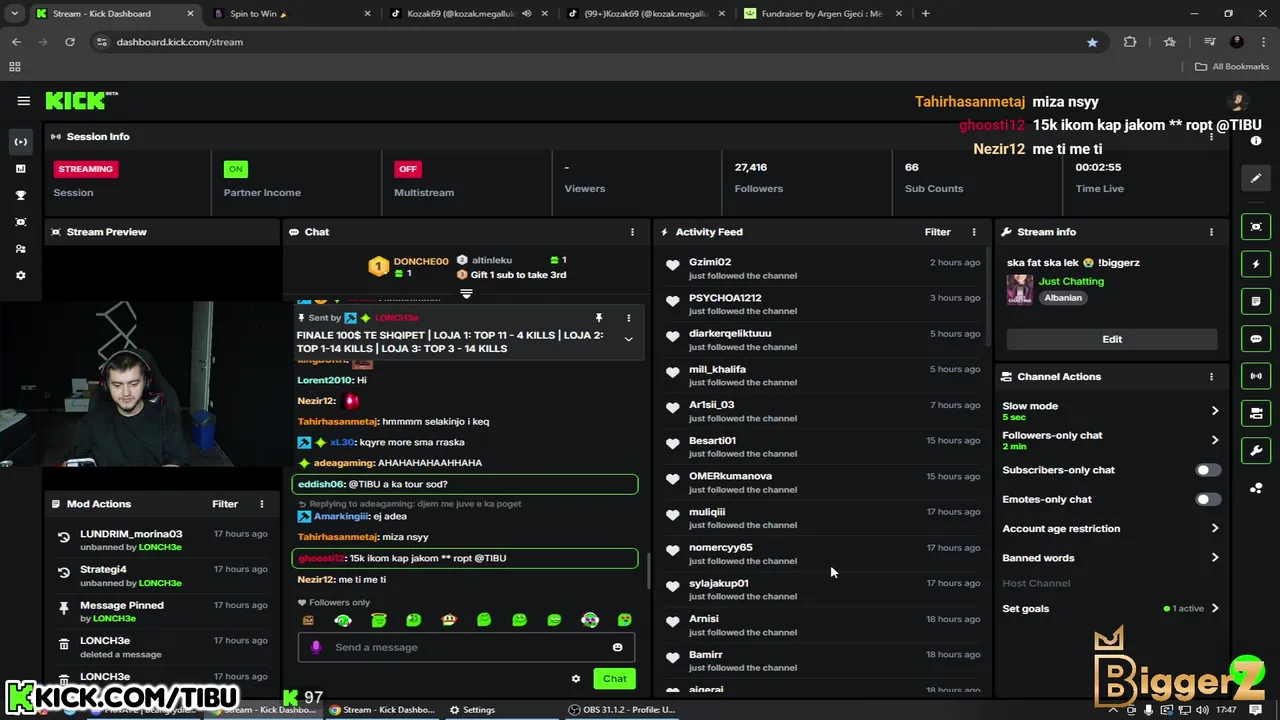Toggle the notes widget in right rail
Viewport: 1280px width, 720px height.
point(1256,301)
